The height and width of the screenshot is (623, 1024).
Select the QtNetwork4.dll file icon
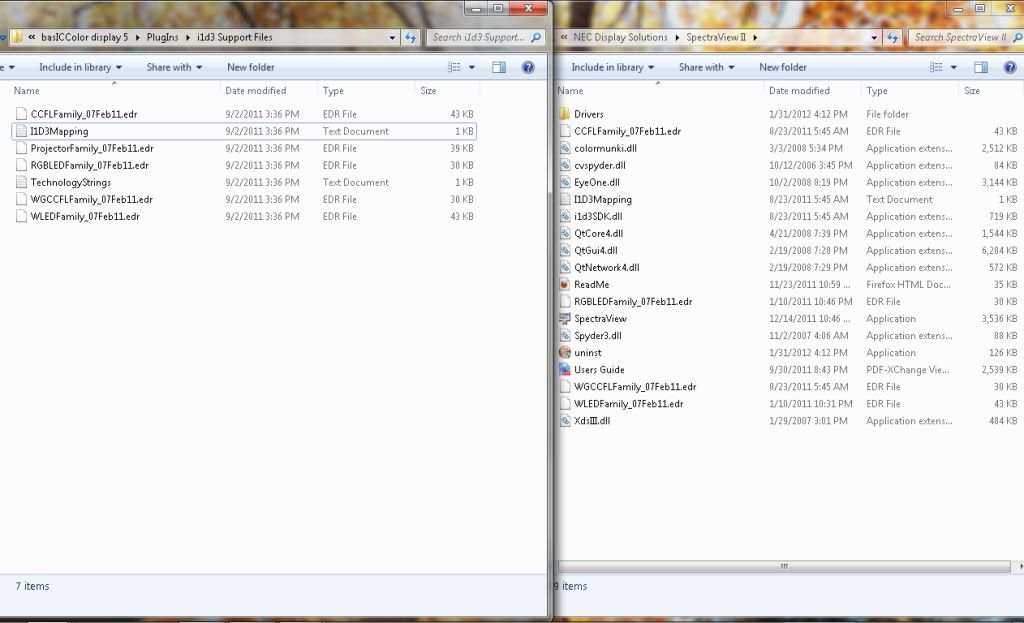[565, 268]
